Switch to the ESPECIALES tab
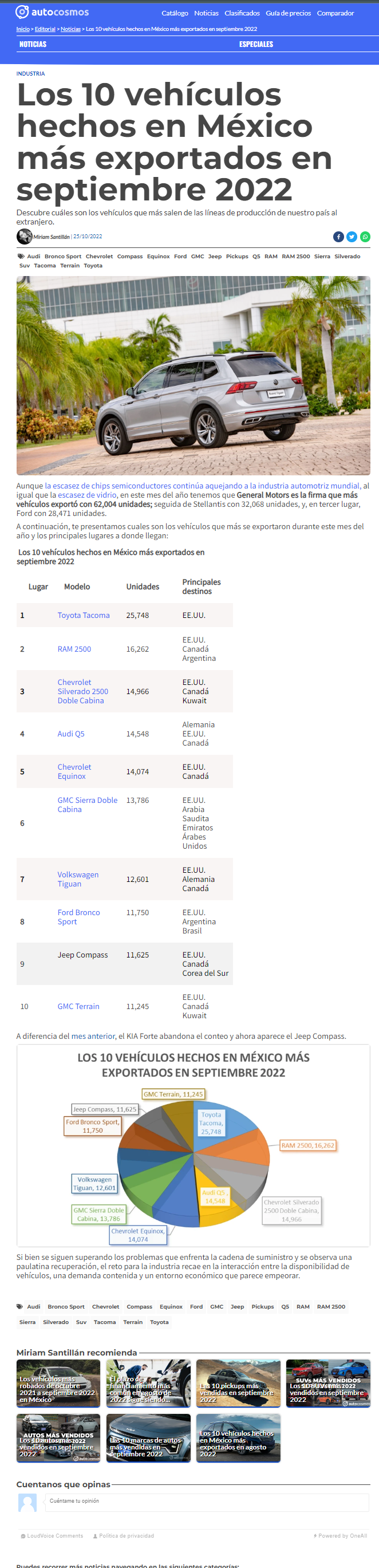 [x=256, y=44]
